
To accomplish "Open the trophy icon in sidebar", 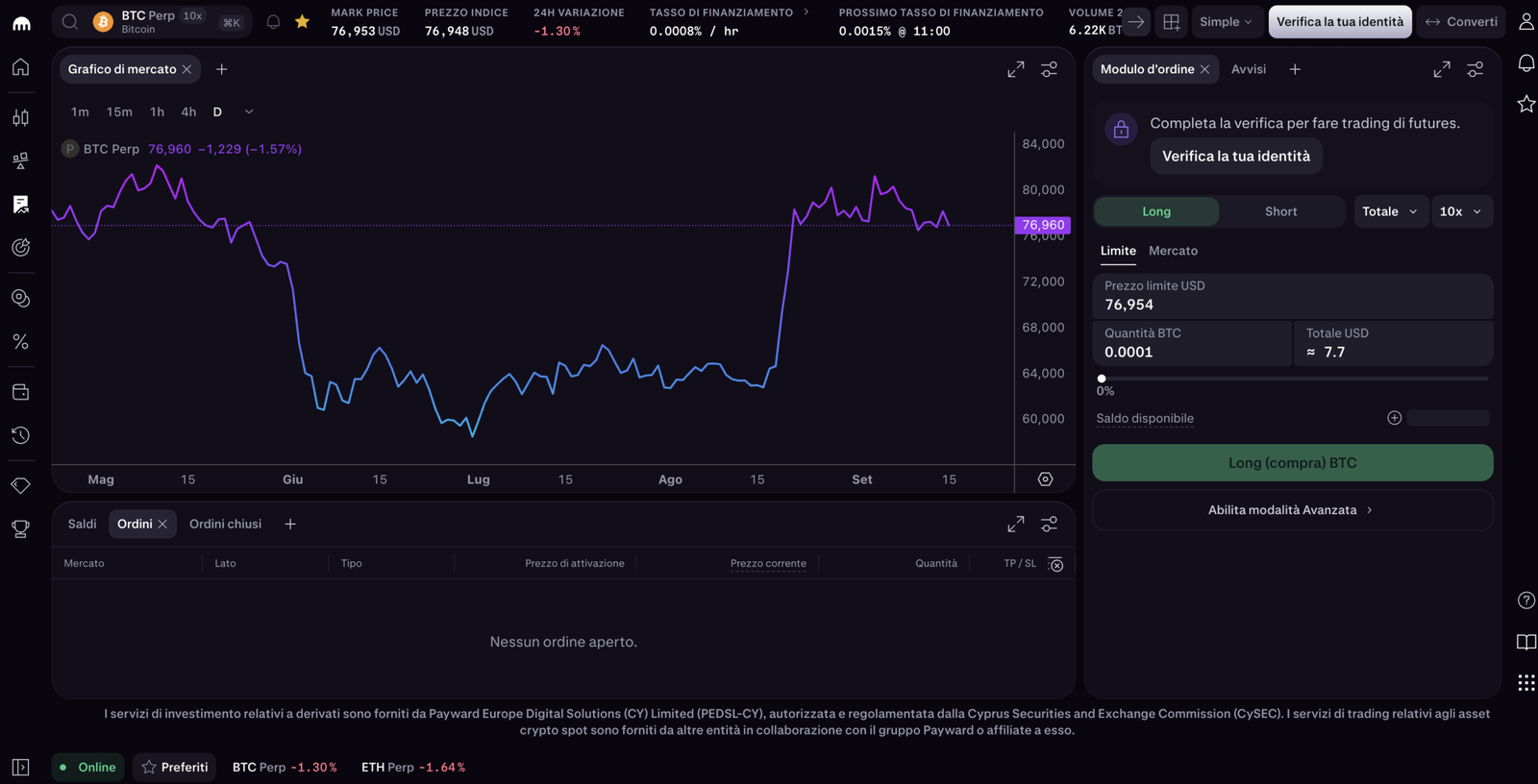I will [x=20, y=528].
